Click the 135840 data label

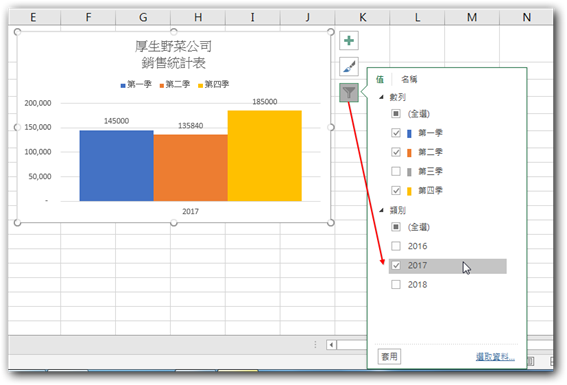(x=191, y=126)
